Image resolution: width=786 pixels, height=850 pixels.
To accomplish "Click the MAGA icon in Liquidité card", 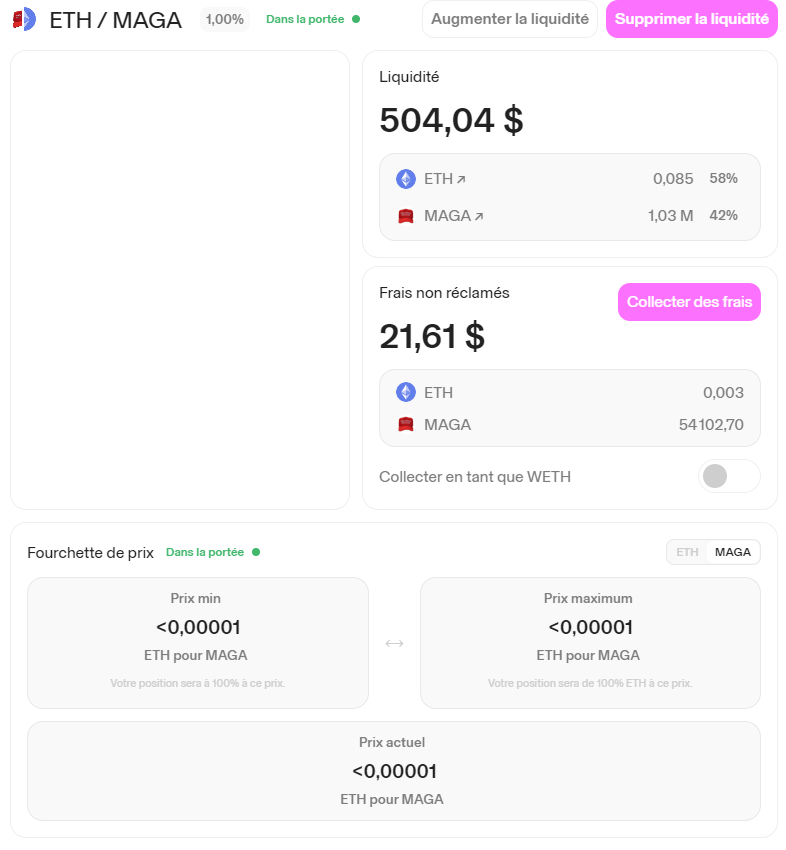I will (x=406, y=215).
